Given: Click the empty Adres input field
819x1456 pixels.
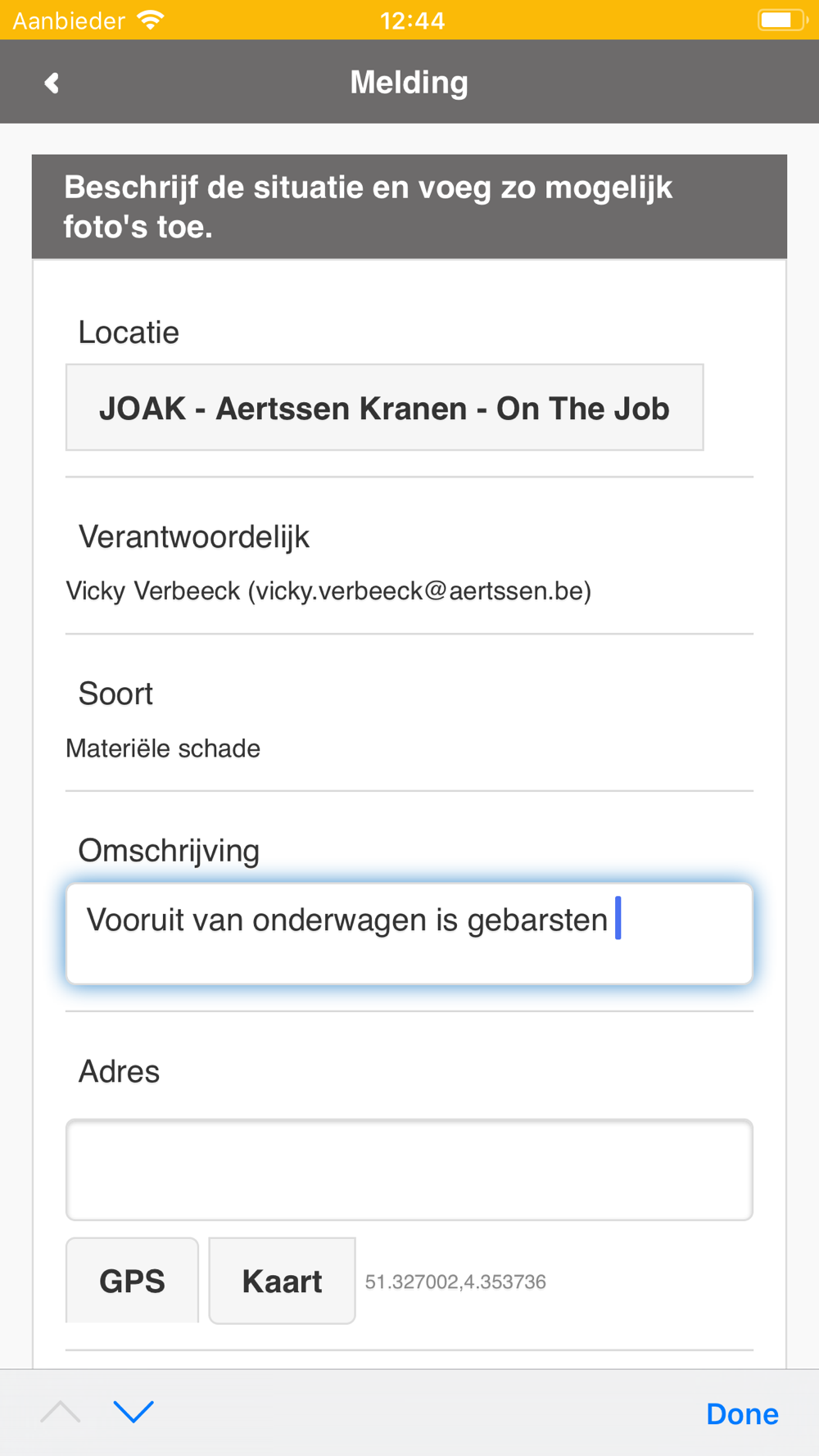Looking at the screenshot, I should 409,1169.
